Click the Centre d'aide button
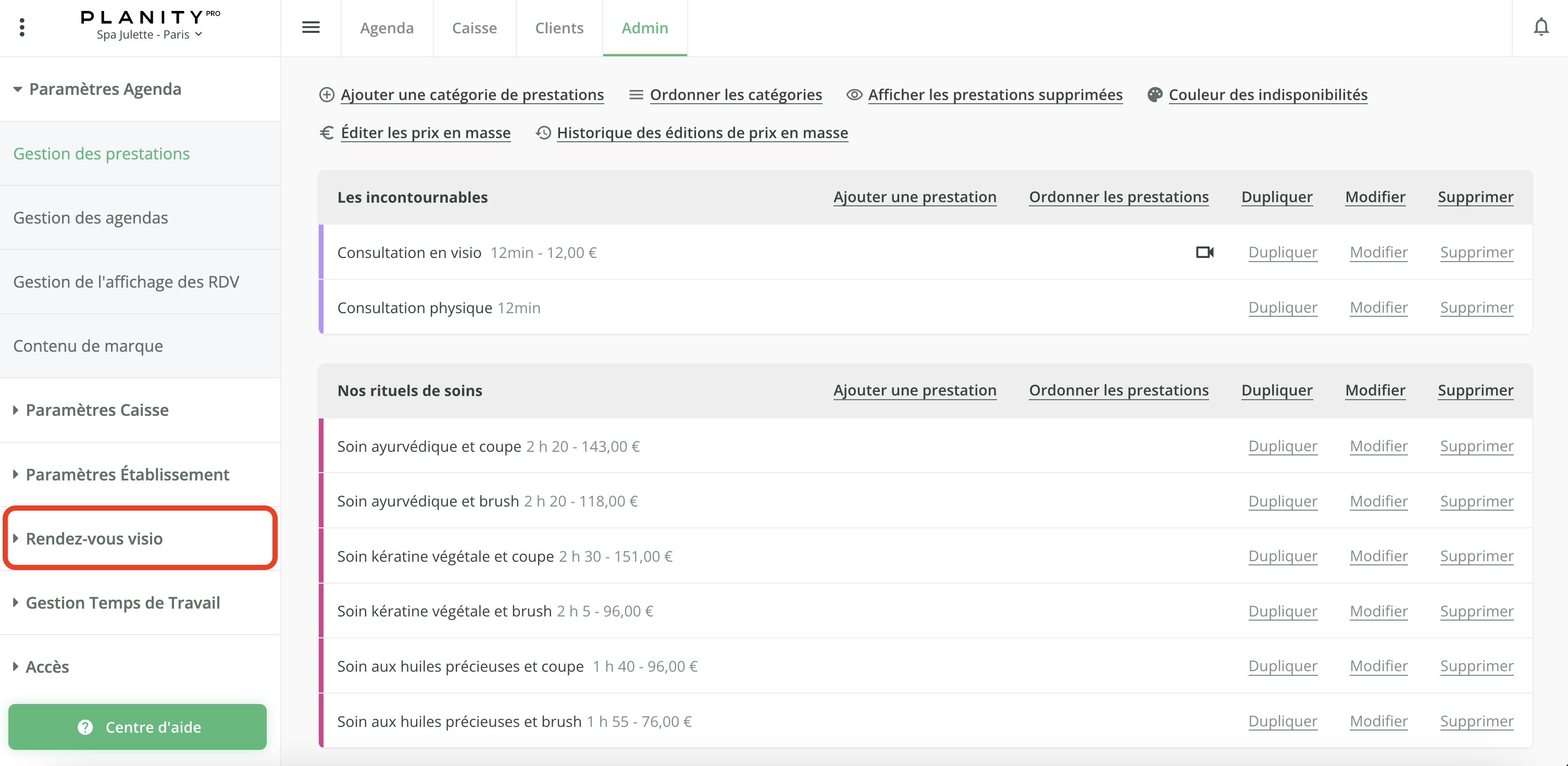This screenshot has height=766, width=1568. pyautogui.click(x=138, y=726)
